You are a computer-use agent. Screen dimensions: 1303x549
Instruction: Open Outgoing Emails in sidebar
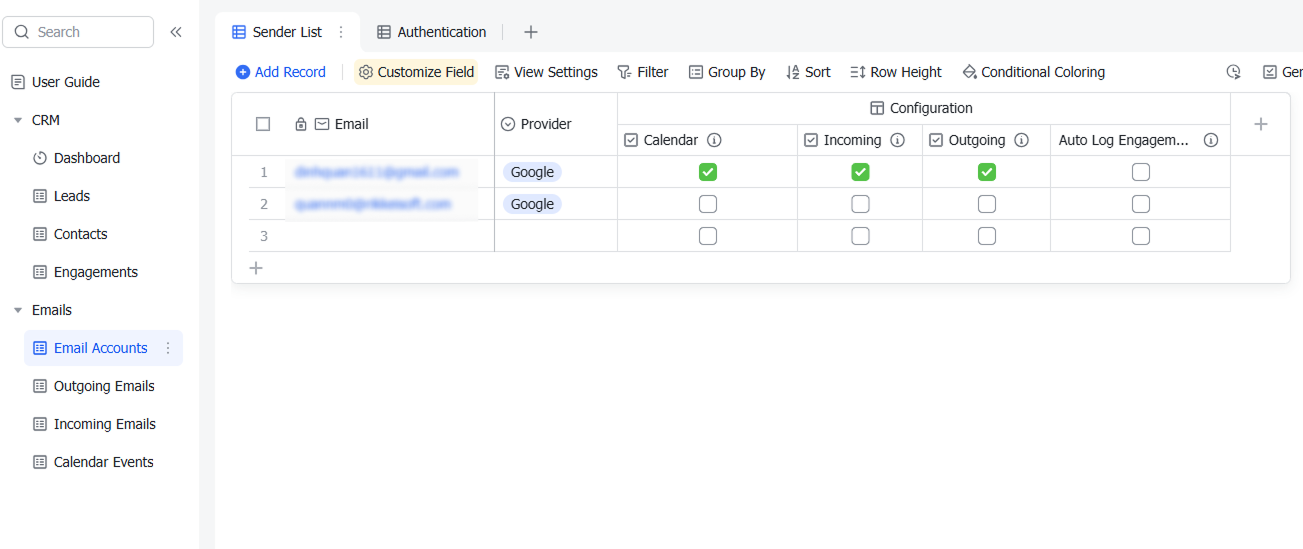104,386
